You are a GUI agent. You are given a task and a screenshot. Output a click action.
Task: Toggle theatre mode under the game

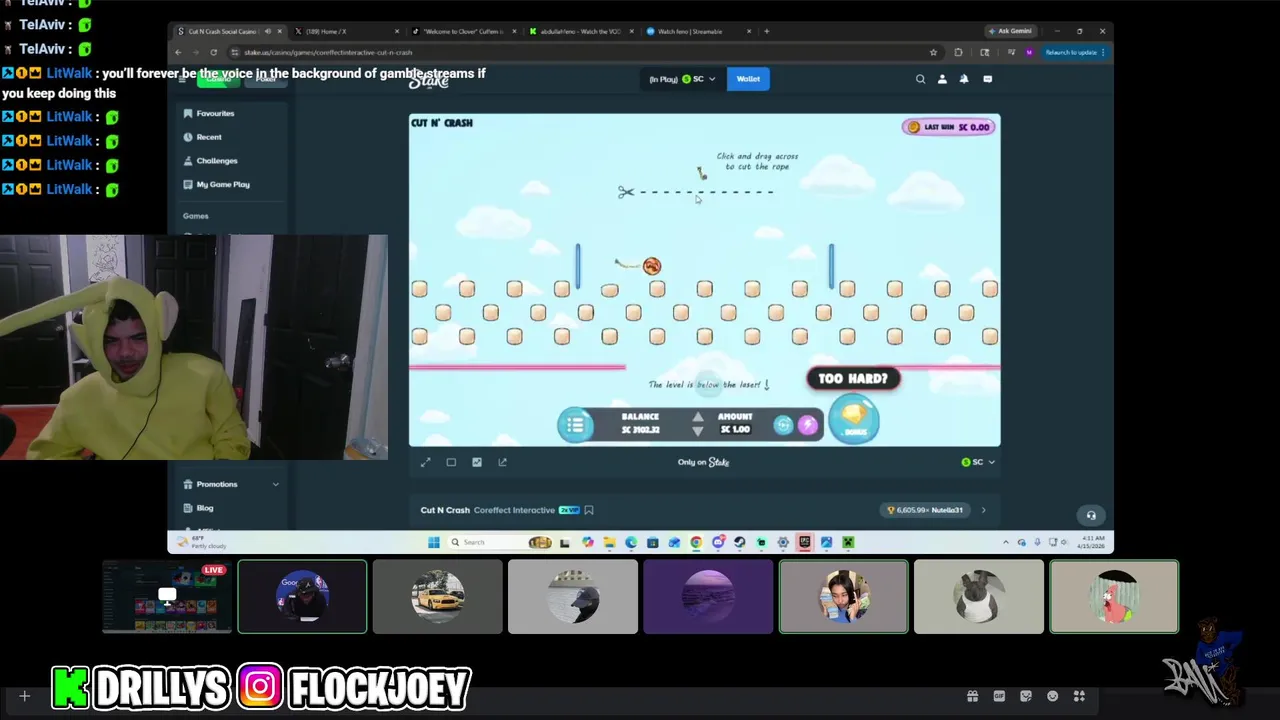pos(451,462)
